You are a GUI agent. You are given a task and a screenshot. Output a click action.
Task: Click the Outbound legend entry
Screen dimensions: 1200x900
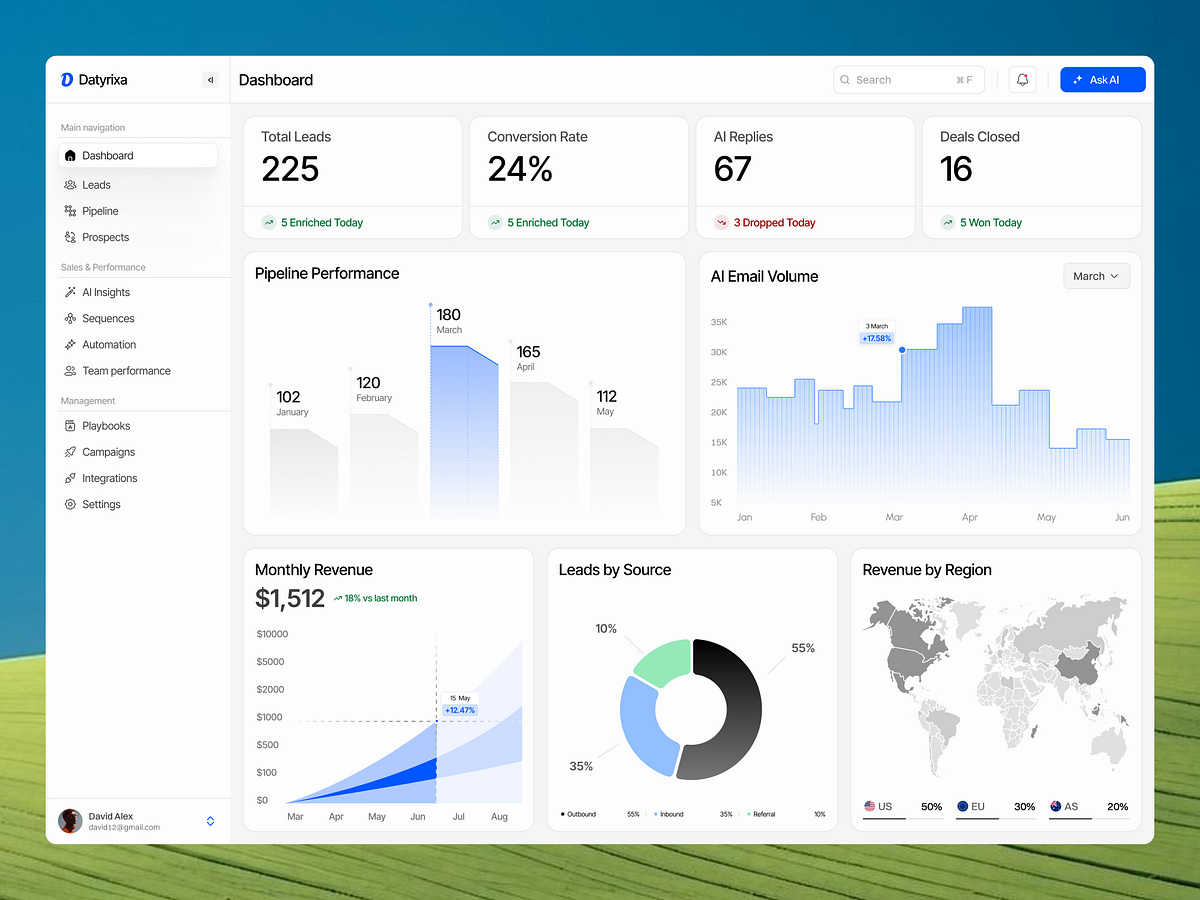pyautogui.click(x=600, y=814)
